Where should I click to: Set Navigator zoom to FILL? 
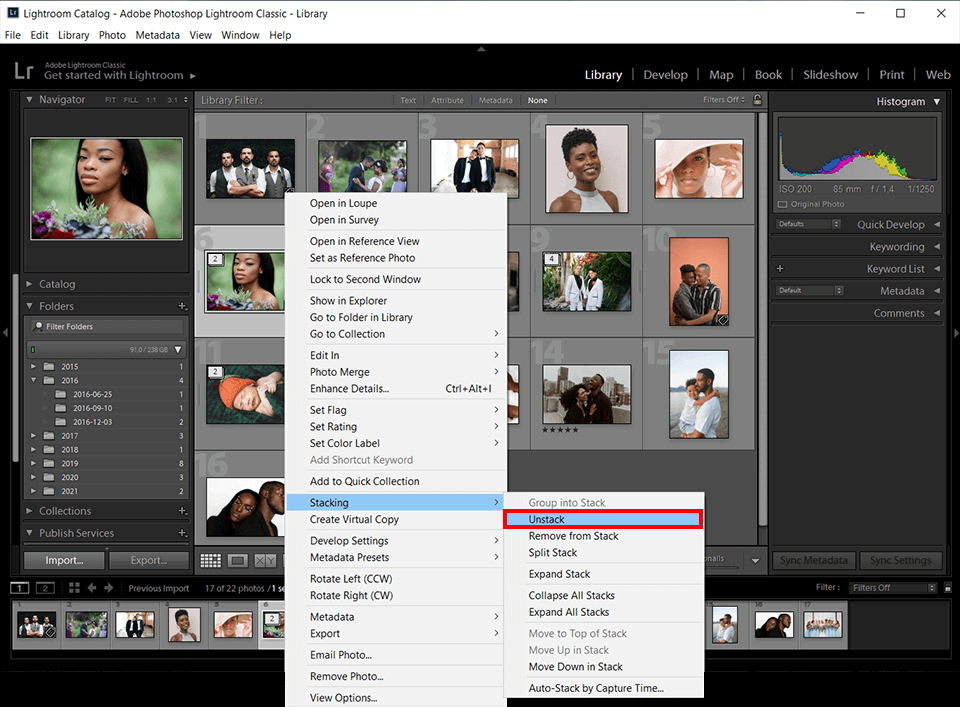coord(131,100)
